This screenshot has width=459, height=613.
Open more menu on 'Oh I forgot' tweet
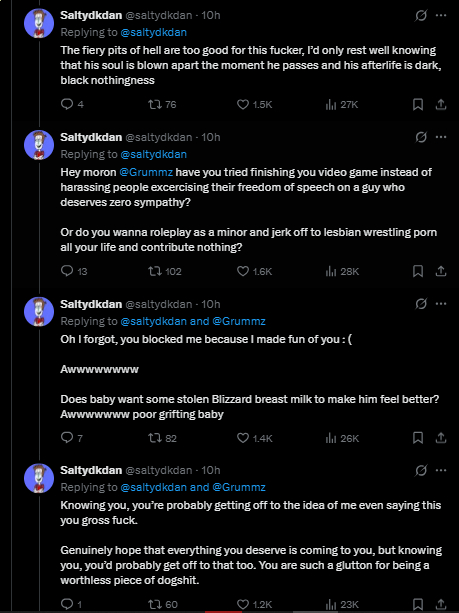click(x=441, y=304)
